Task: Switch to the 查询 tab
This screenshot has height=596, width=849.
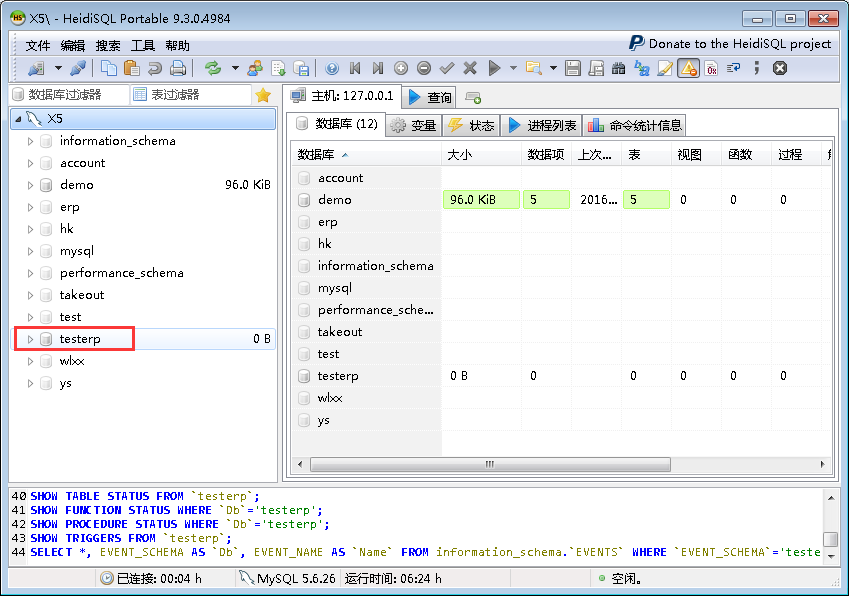Action: (x=429, y=97)
